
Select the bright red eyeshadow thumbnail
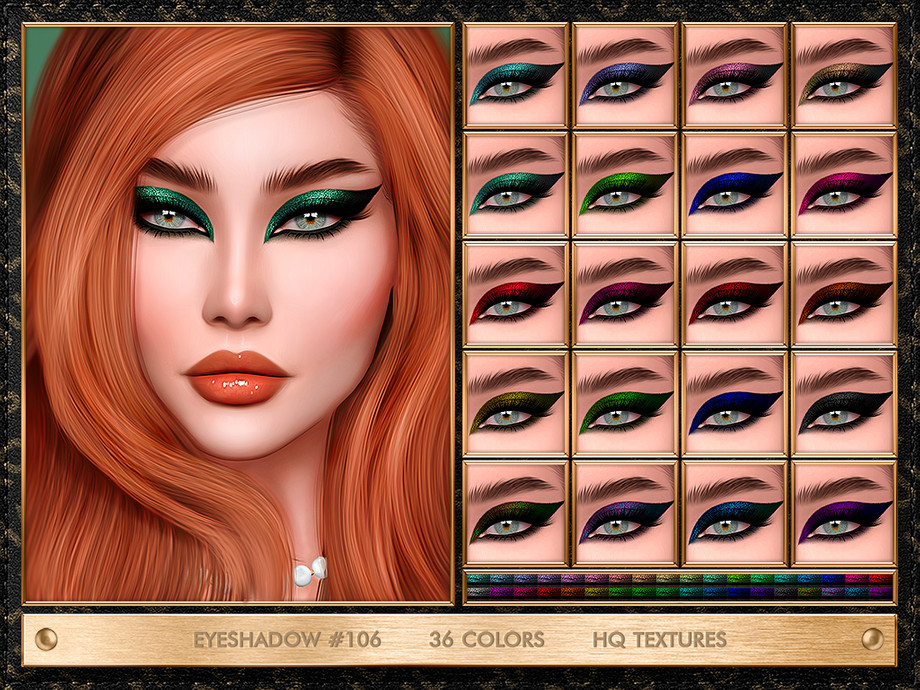(x=515, y=294)
